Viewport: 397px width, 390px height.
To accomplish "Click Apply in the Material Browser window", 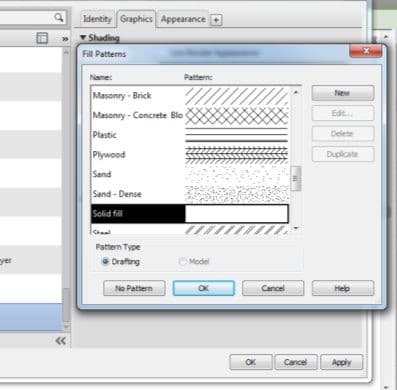I will (x=341, y=362).
